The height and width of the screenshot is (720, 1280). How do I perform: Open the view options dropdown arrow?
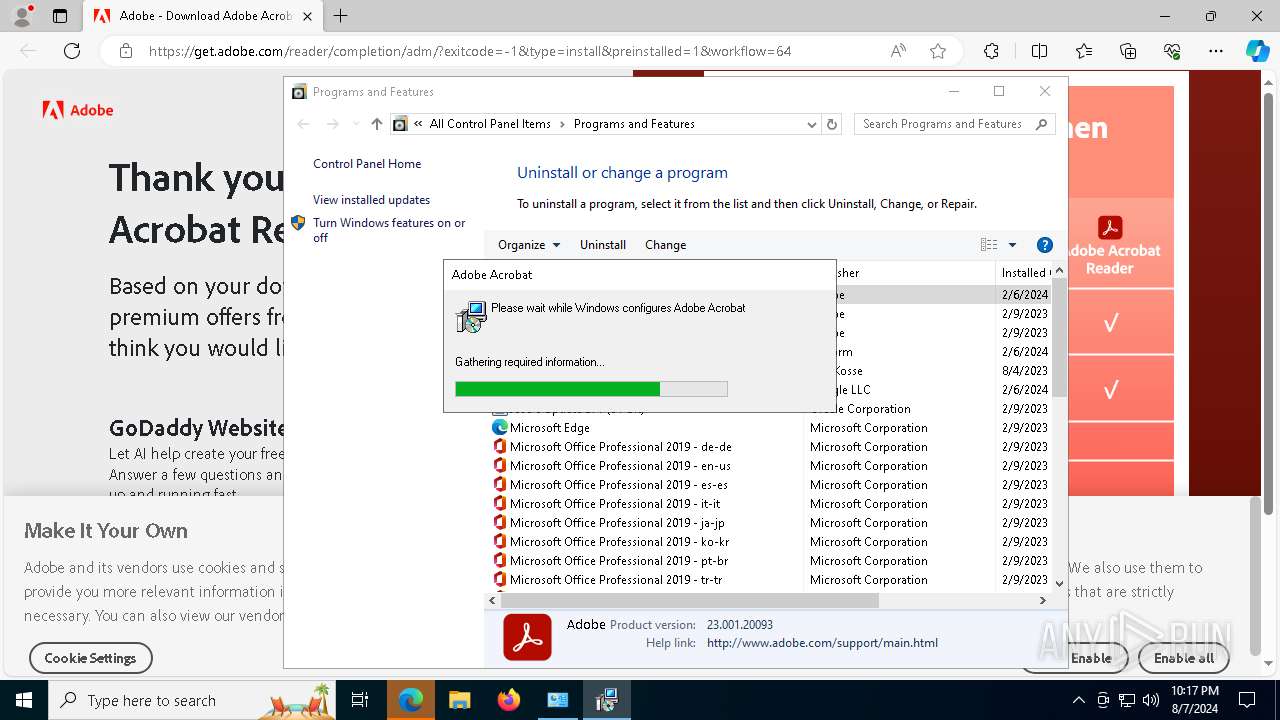tap(1012, 245)
